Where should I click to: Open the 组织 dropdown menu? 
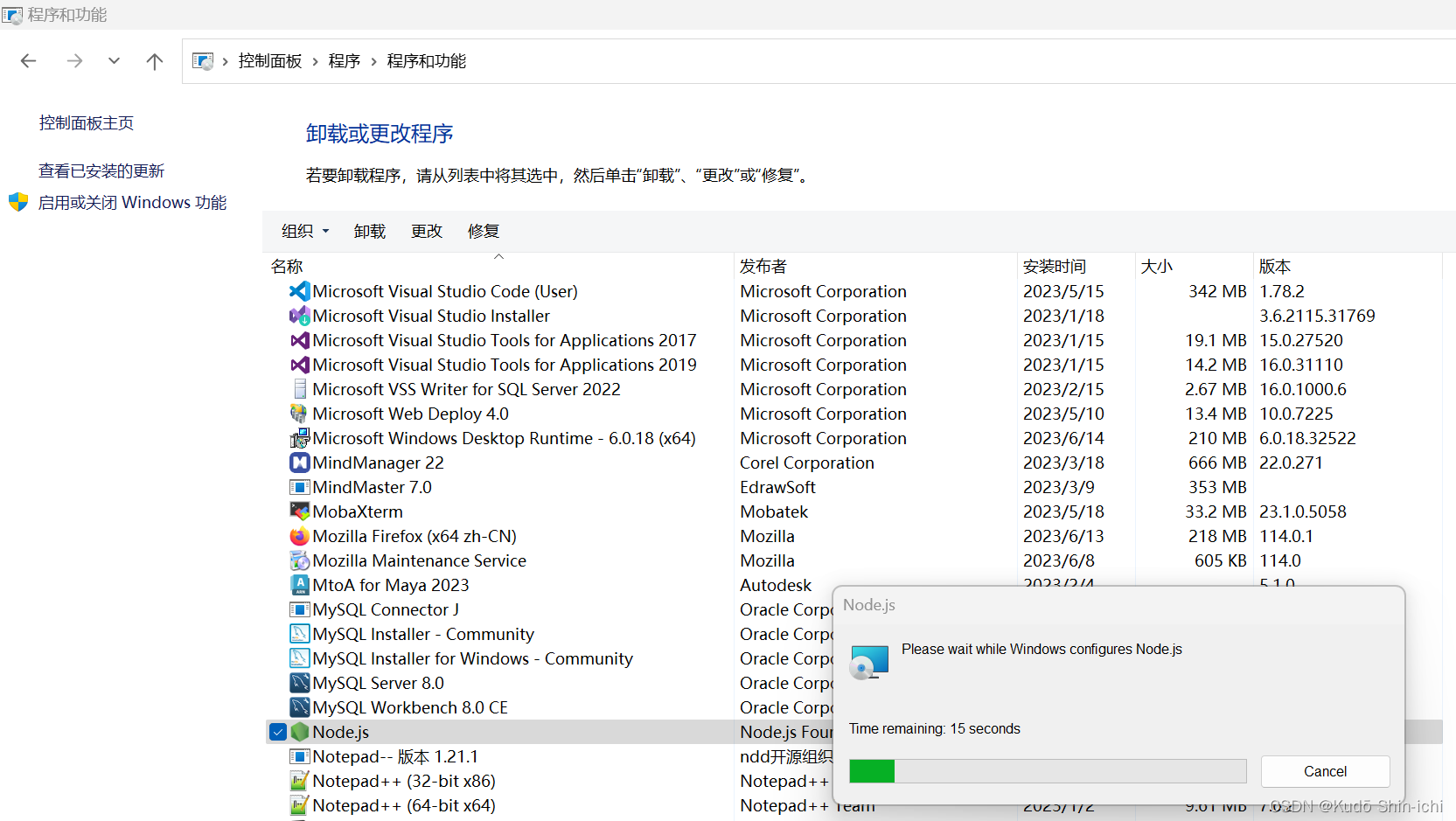pos(305,231)
